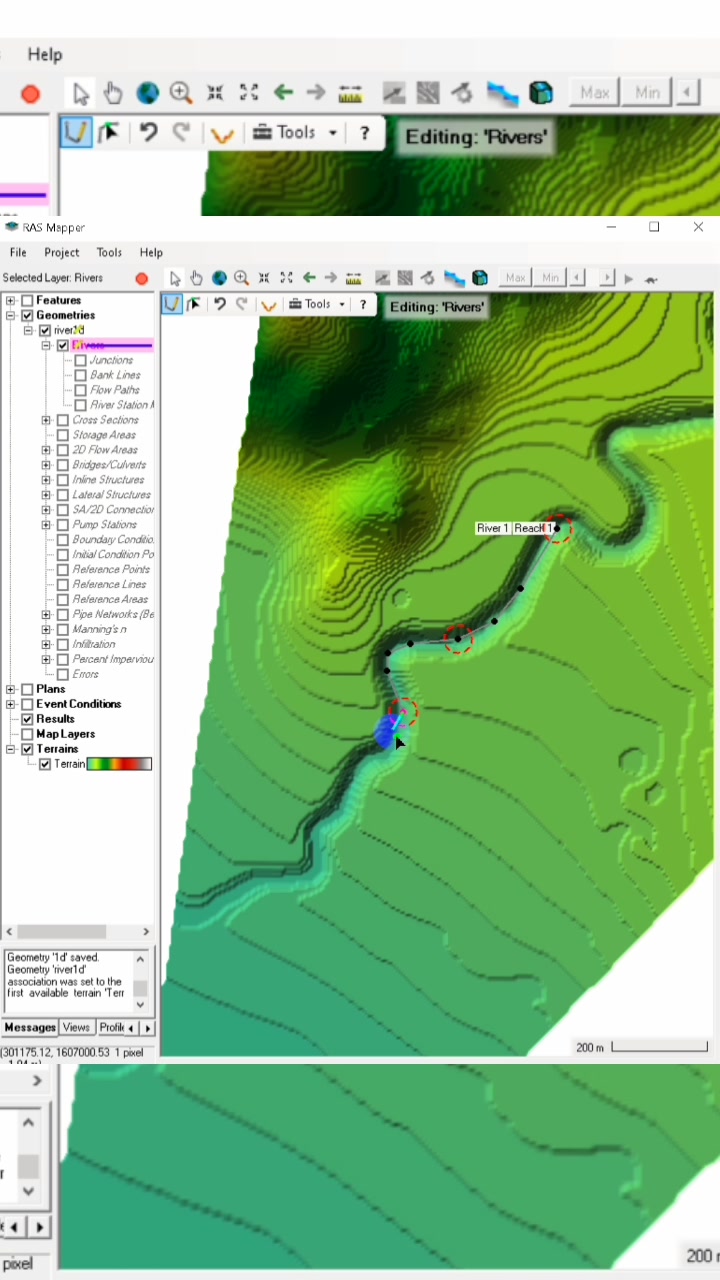The image size is (720, 1280).
Task: Switch to the Views tab
Action: click(76, 1027)
